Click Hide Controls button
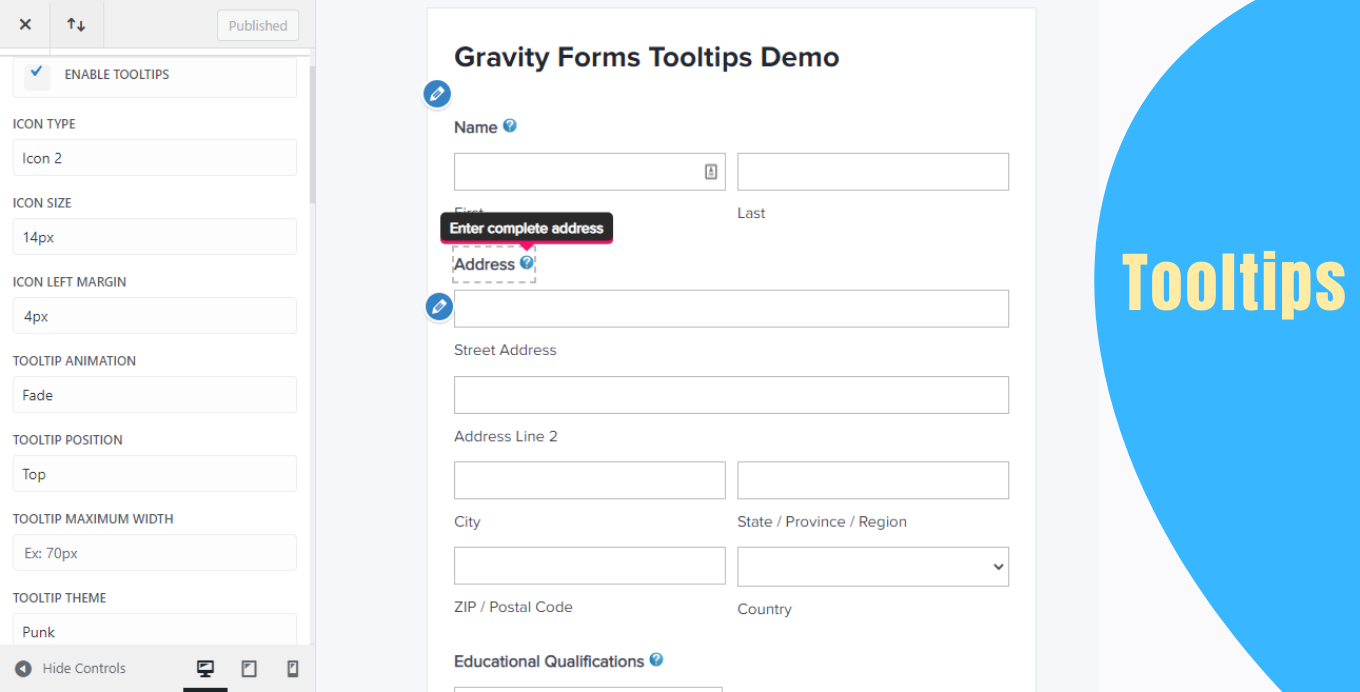1360x692 pixels. point(71,669)
